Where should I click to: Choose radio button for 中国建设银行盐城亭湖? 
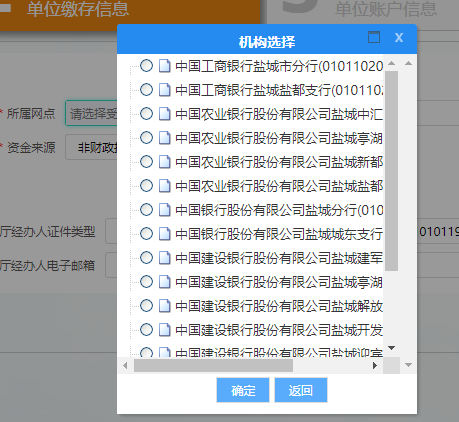click(x=146, y=282)
